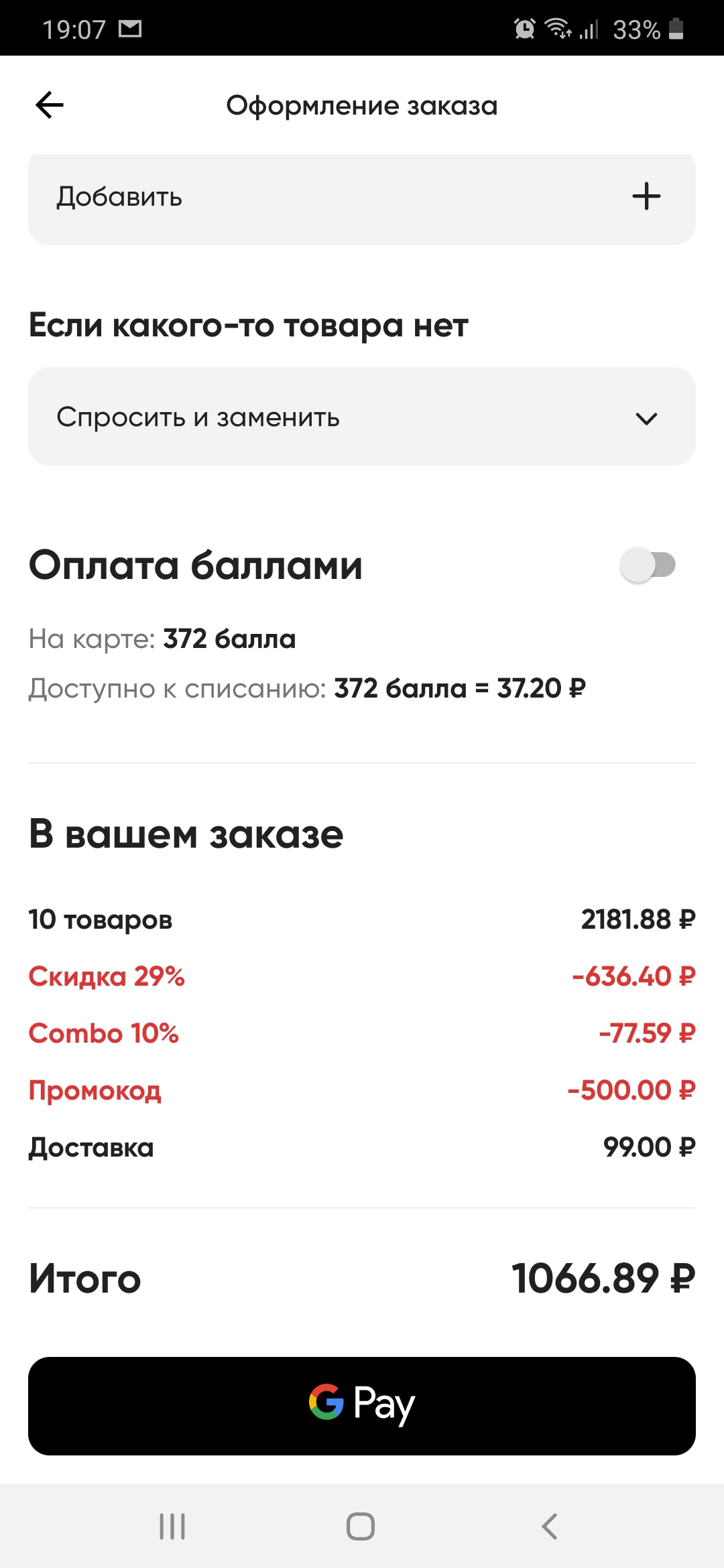Tap the Добавить field
724x1568 pixels.
[x=362, y=198]
